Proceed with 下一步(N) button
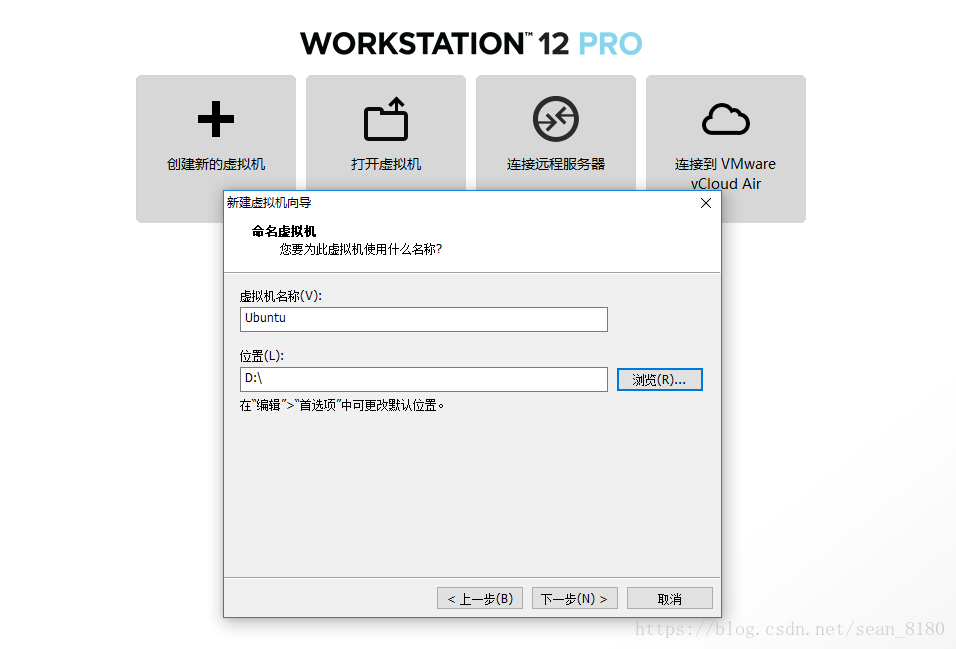The width and height of the screenshot is (956, 649). click(x=574, y=598)
